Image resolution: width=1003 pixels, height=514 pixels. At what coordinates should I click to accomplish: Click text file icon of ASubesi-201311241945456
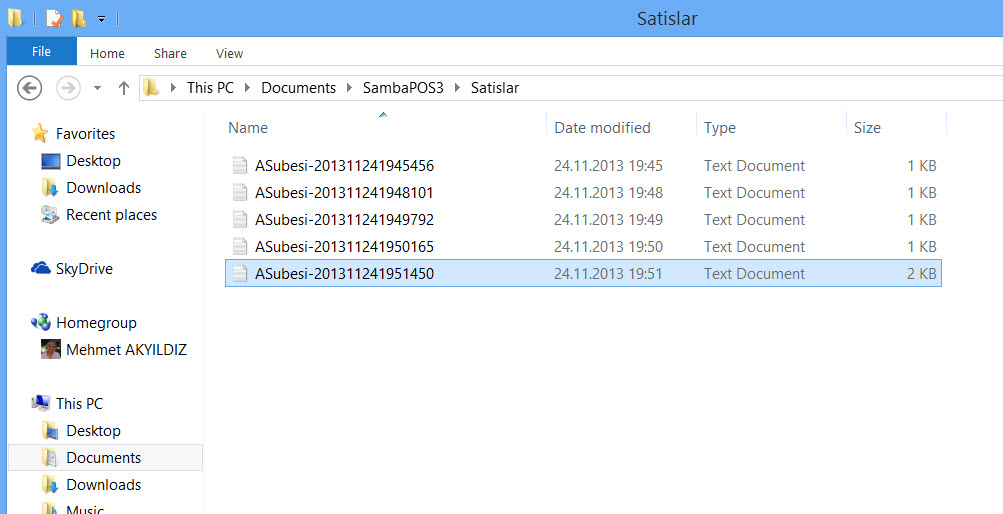tap(239, 166)
